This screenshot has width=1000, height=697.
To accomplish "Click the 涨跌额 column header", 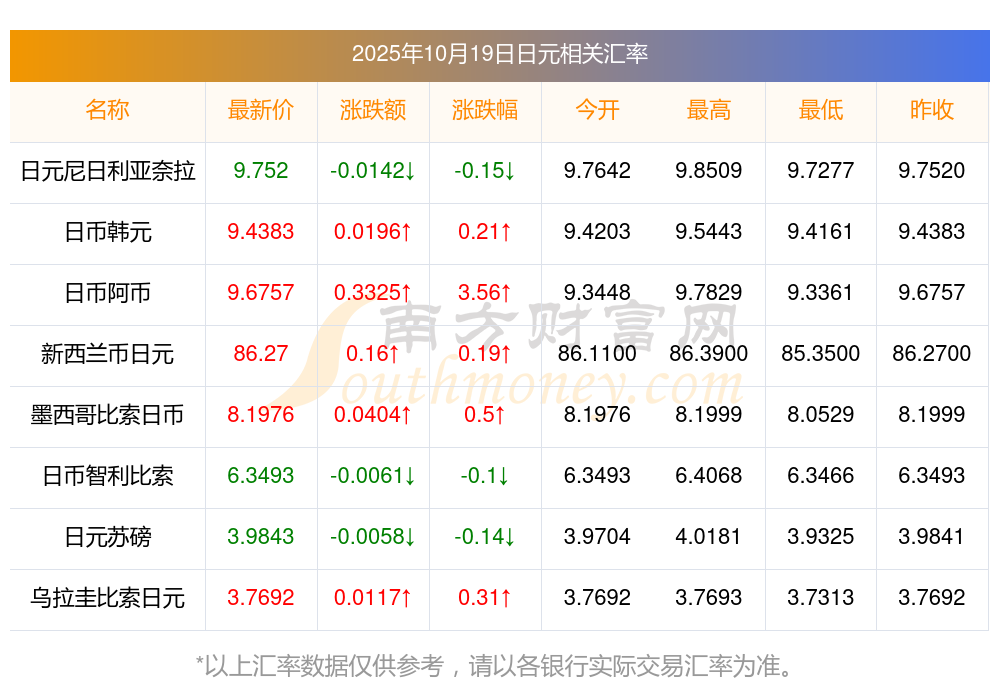I will pos(373,110).
